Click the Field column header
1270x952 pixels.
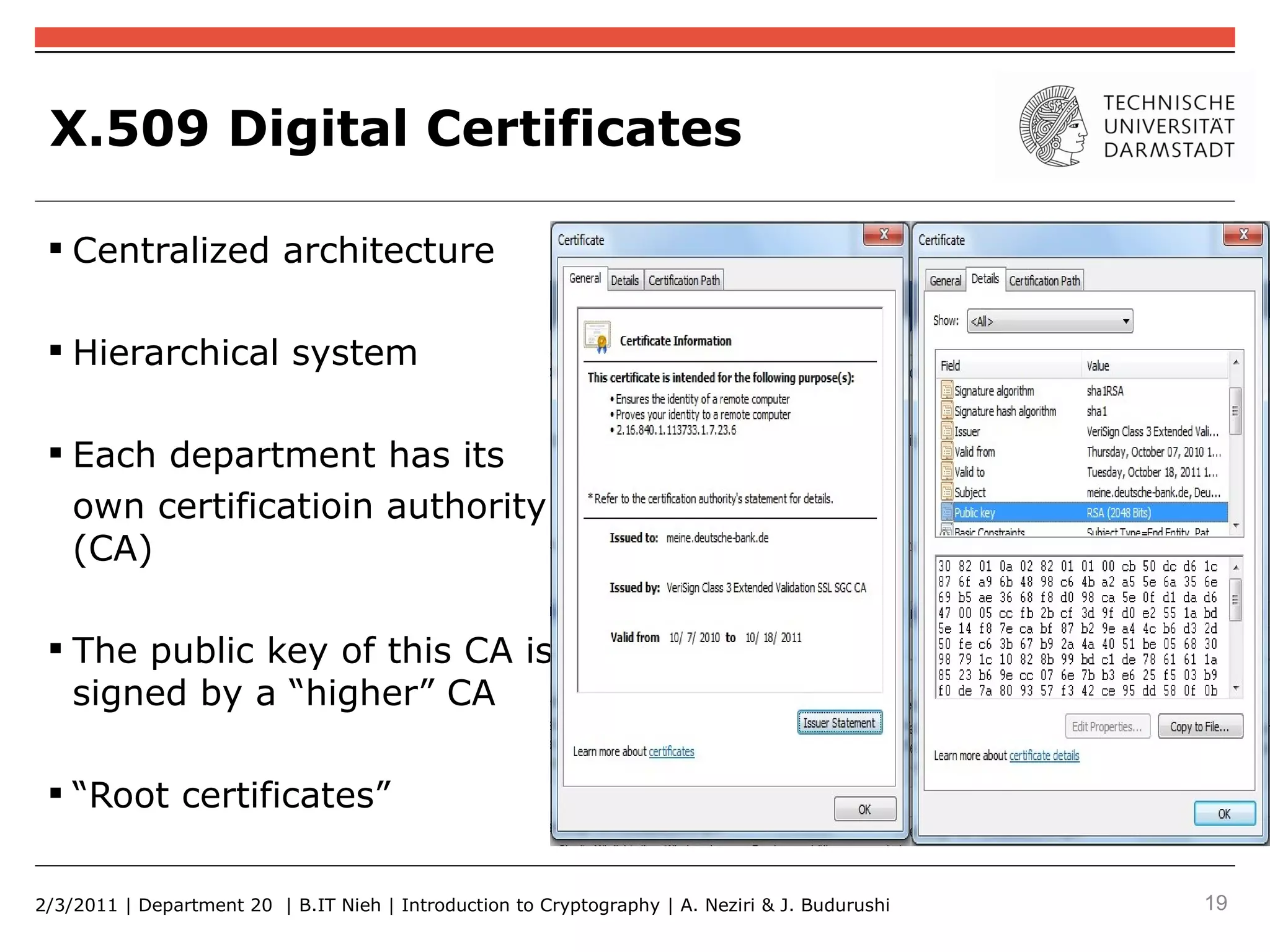point(1008,366)
